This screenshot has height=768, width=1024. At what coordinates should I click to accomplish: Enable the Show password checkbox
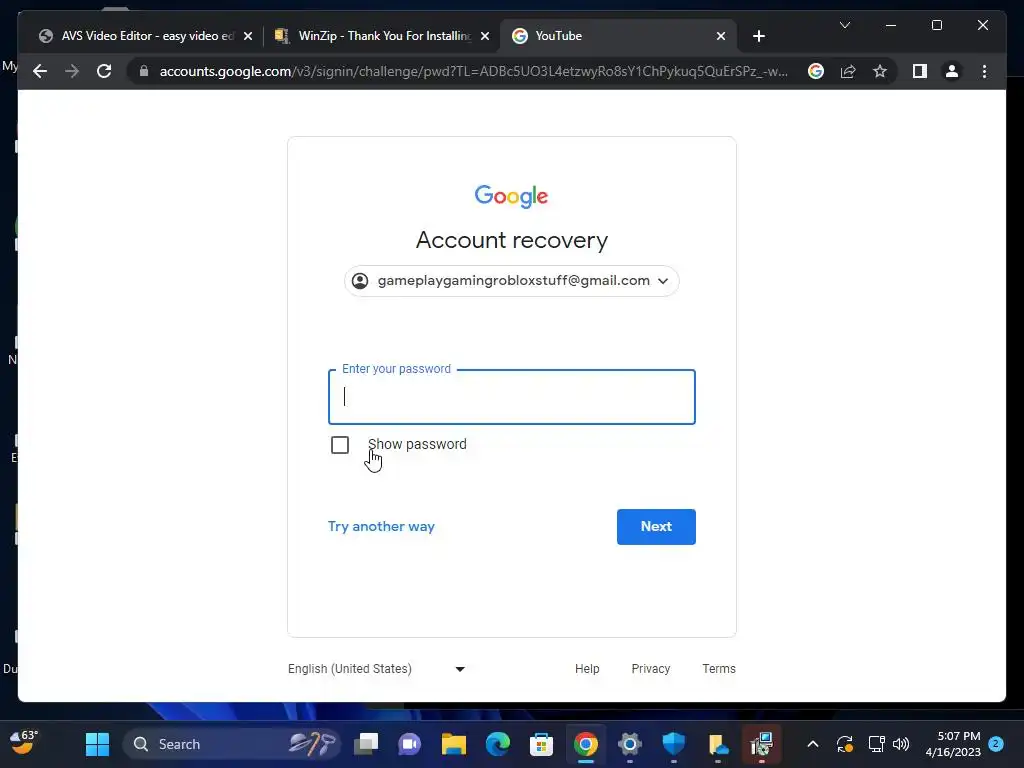click(340, 445)
